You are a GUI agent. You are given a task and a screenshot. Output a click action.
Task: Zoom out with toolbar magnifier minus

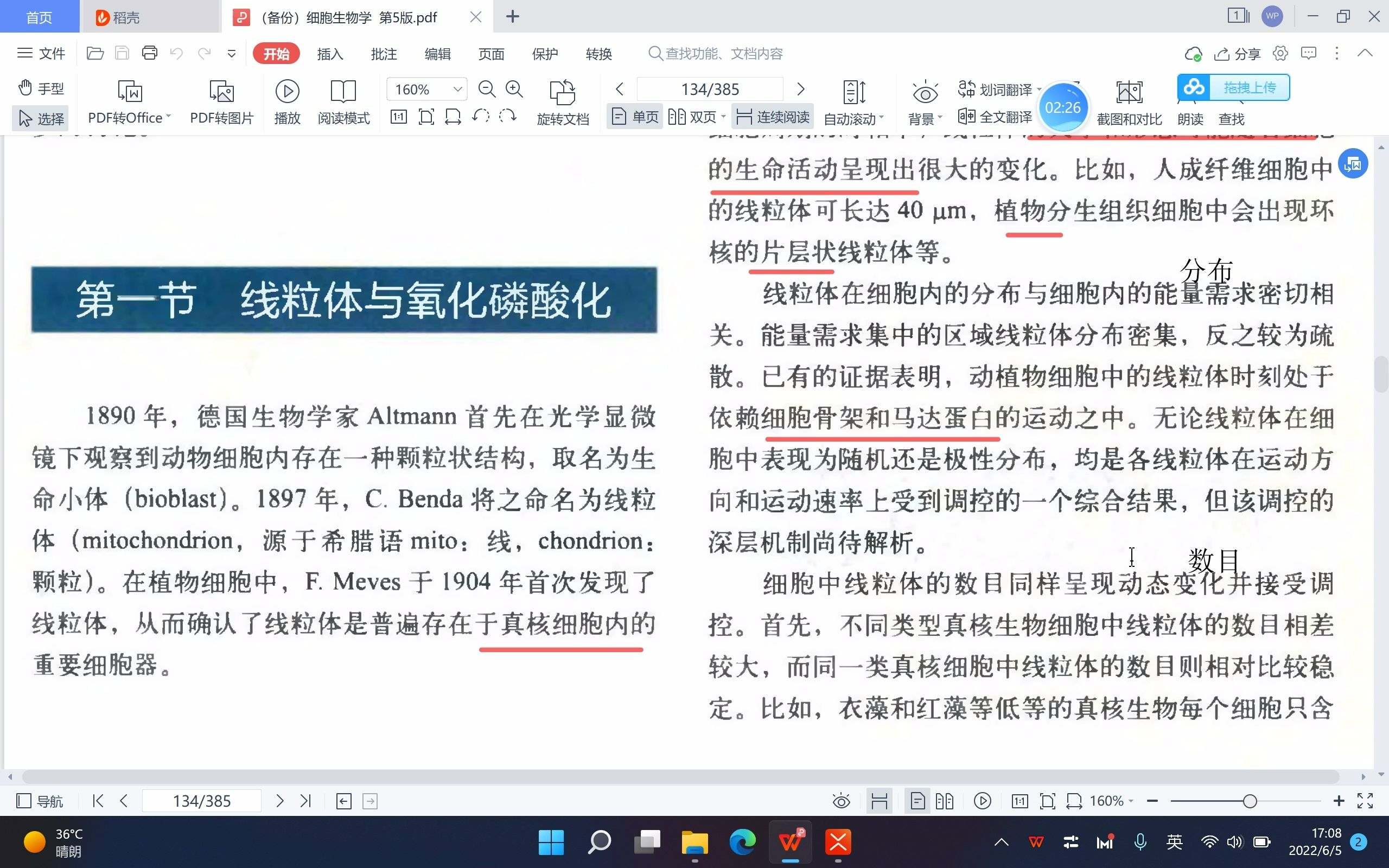tap(487, 89)
